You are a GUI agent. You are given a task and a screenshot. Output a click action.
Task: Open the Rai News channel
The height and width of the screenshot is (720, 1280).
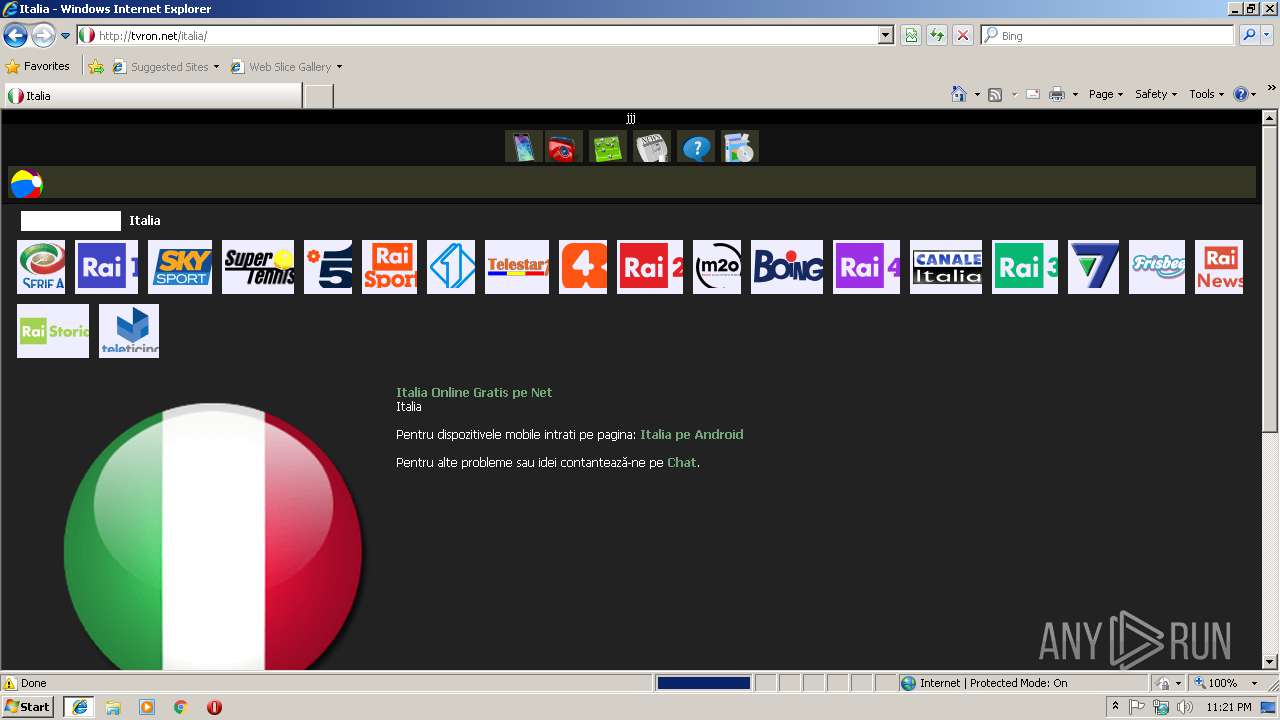1219,267
